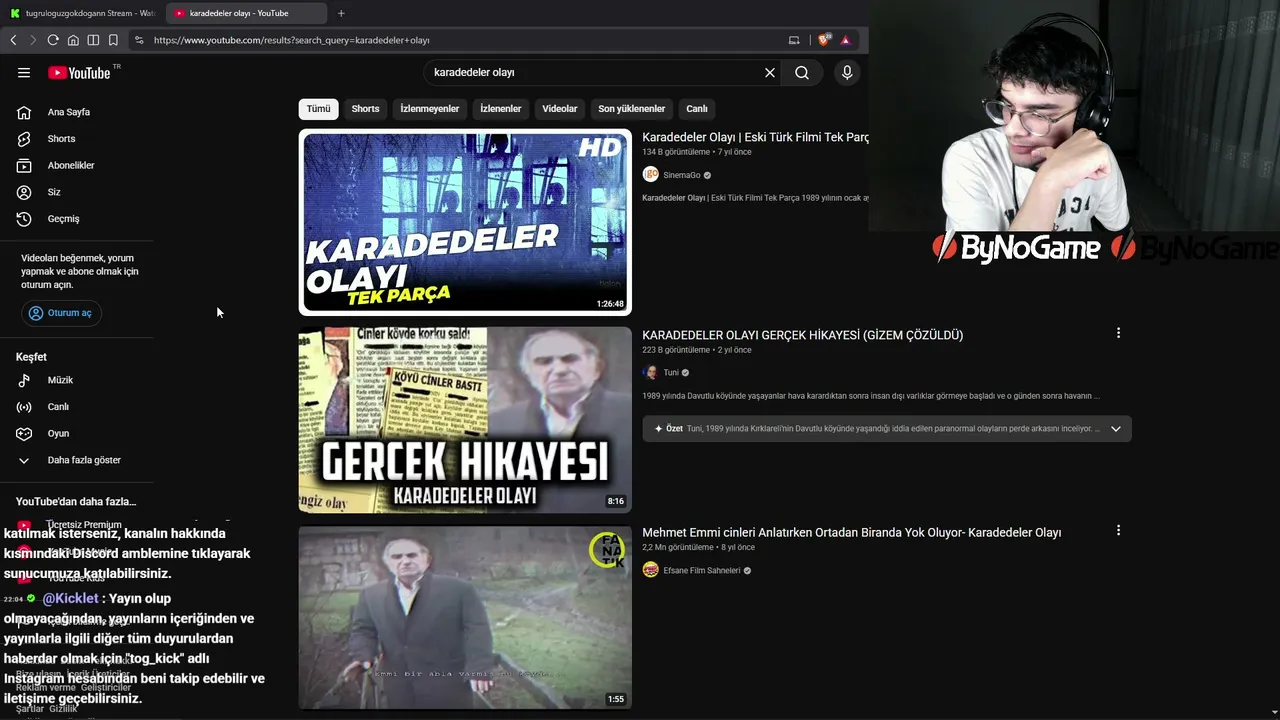Open the Mehmet Emmi cinleri video title
The width and height of the screenshot is (1280, 720).
[851, 533]
